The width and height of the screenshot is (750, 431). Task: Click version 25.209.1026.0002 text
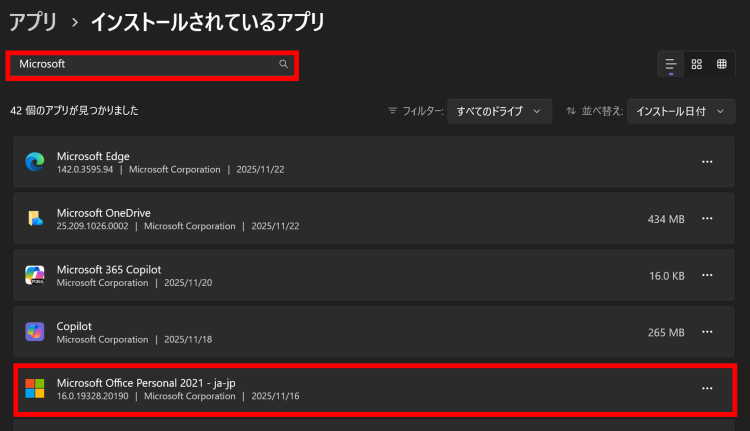click(x=92, y=226)
